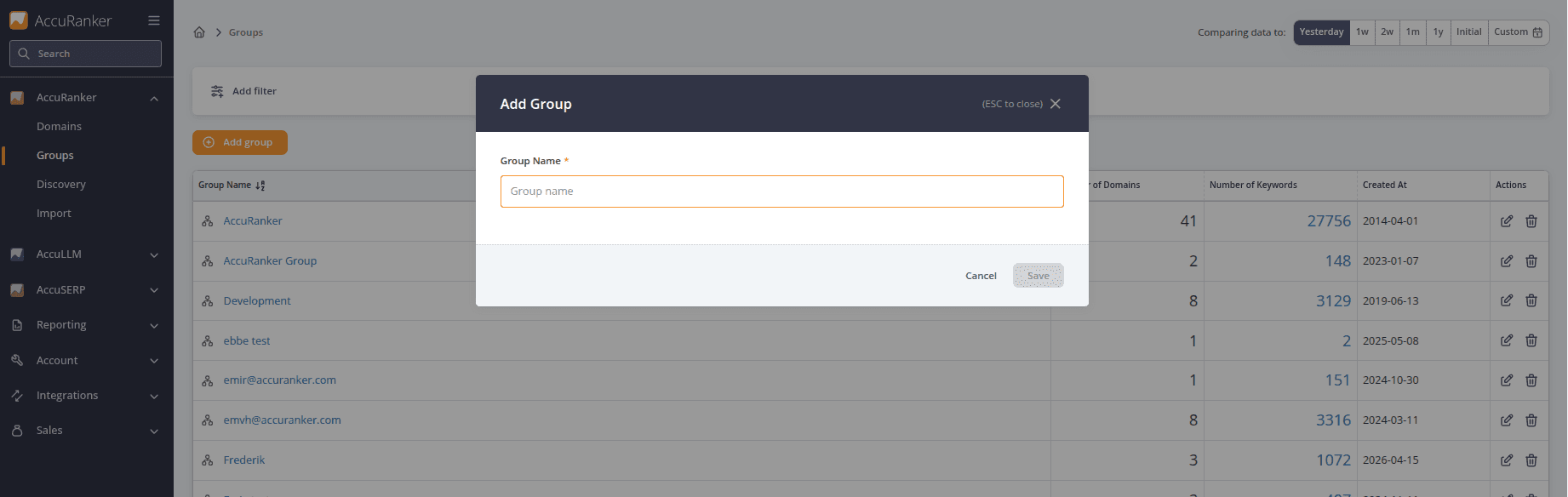Image resolution: width=1568 pixels, height=497 pixels.
Task: Click keyword count 3129
Action: pos(1333,300)
